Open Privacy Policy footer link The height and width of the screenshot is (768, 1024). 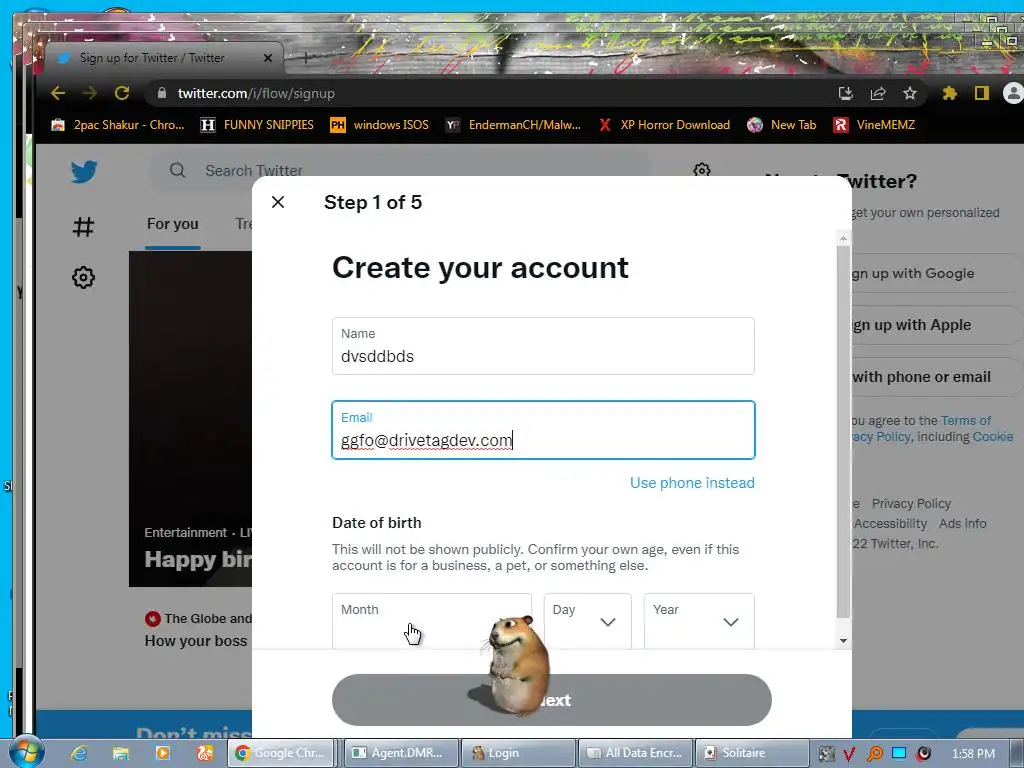coord(911,504)
